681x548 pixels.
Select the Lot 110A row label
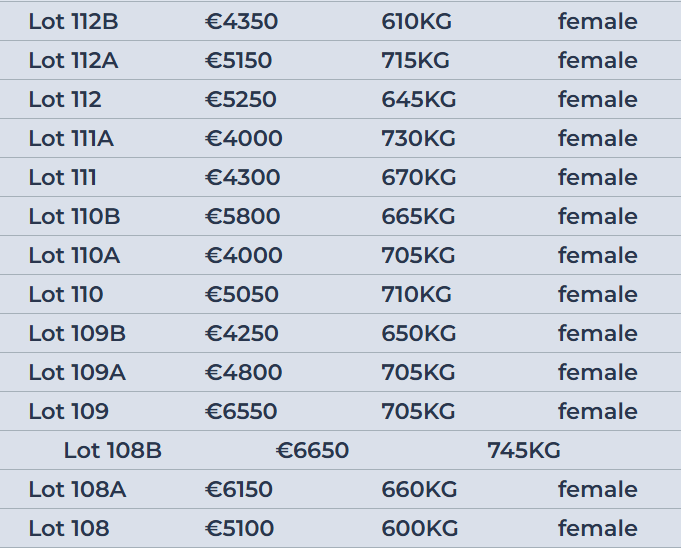[x=74, y=255]
